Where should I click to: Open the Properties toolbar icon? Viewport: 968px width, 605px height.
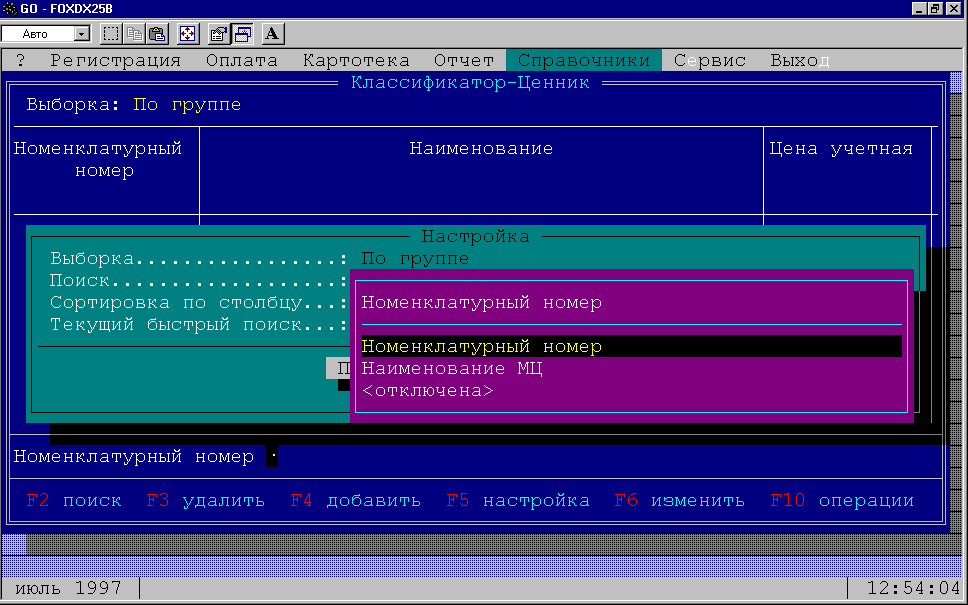(218, 33)
